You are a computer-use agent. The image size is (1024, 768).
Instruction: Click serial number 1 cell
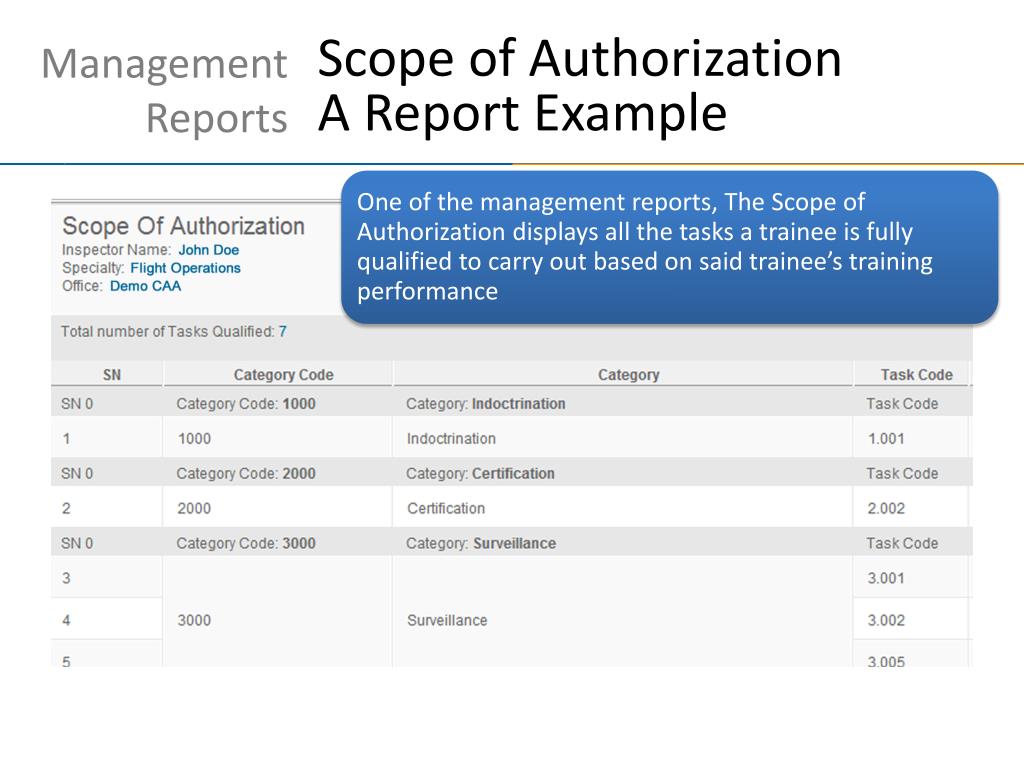coord(106,438)
